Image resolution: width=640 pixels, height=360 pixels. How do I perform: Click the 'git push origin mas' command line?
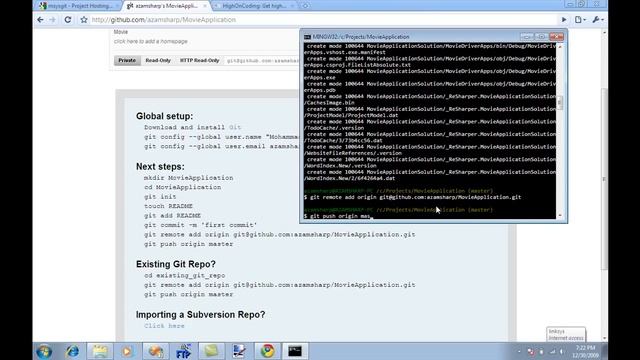337,216
